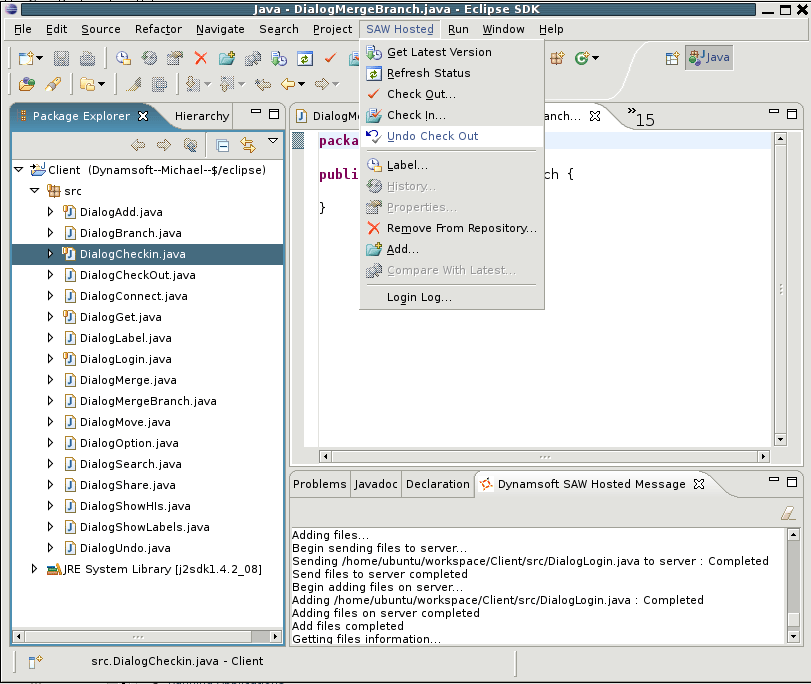Collapse the src folder tree node
Viewport: 811px width, 684px height.
(x=34, y=190)
